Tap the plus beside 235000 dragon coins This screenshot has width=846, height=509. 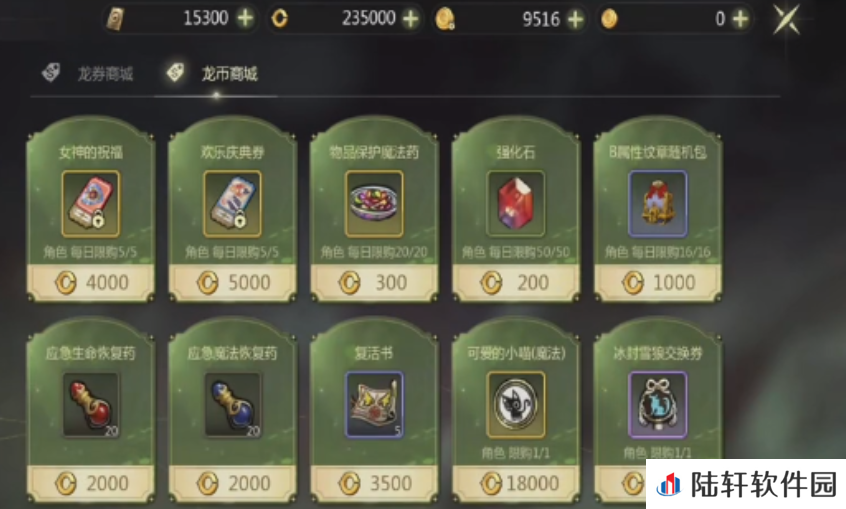[411, 19]
